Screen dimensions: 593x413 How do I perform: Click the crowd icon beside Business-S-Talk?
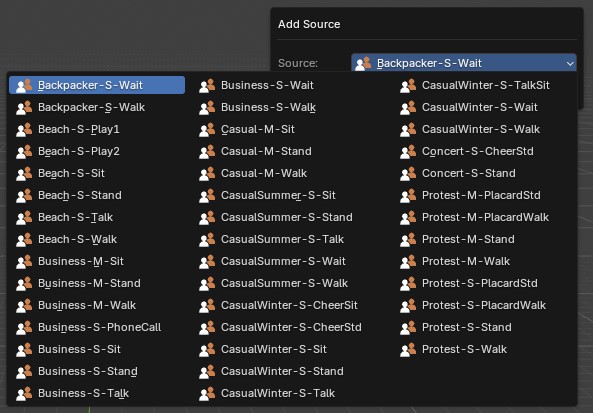click(x=24, y=393)
